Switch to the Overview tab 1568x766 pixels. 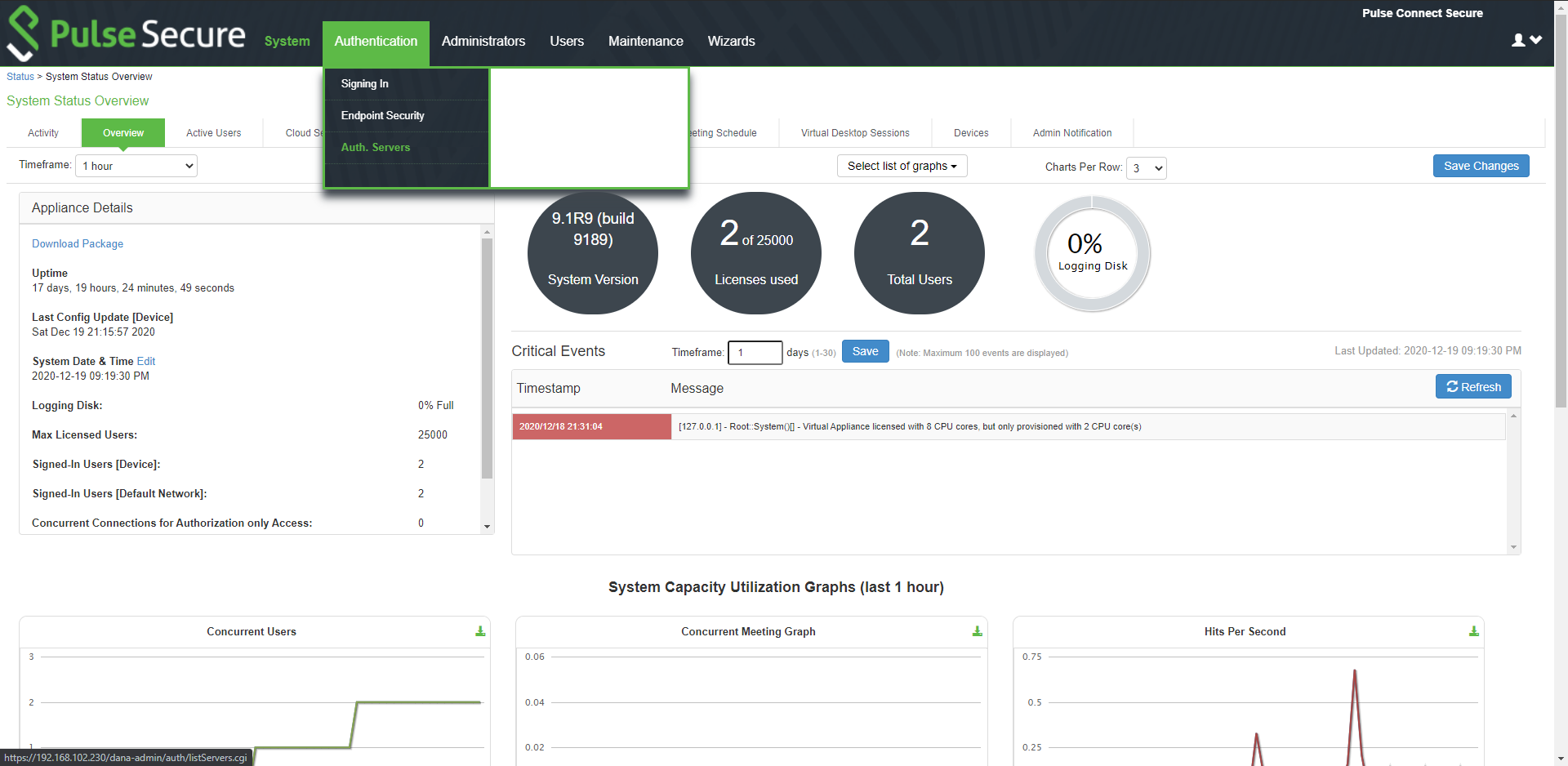123,133
